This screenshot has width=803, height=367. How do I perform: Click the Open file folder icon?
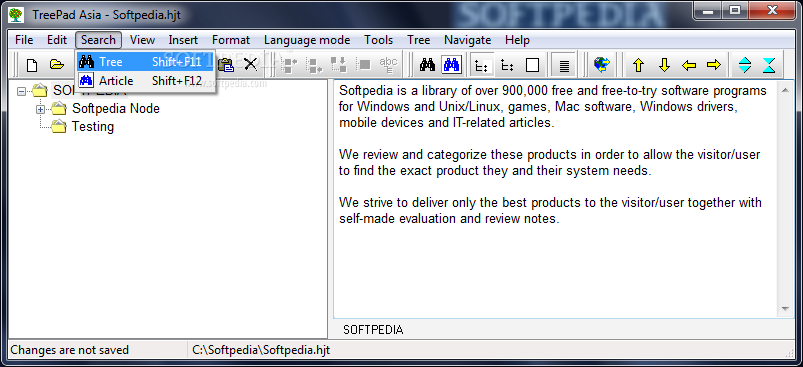(x=56, y=65)
